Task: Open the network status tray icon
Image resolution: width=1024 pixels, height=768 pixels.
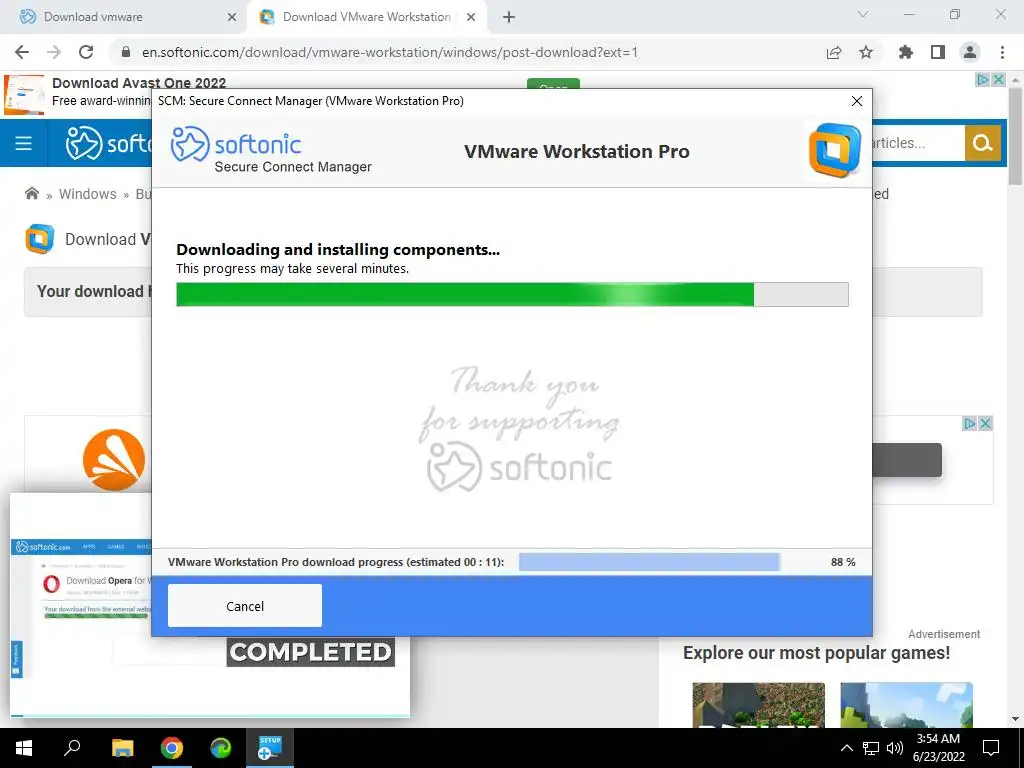Action: [x=871, y=748]
